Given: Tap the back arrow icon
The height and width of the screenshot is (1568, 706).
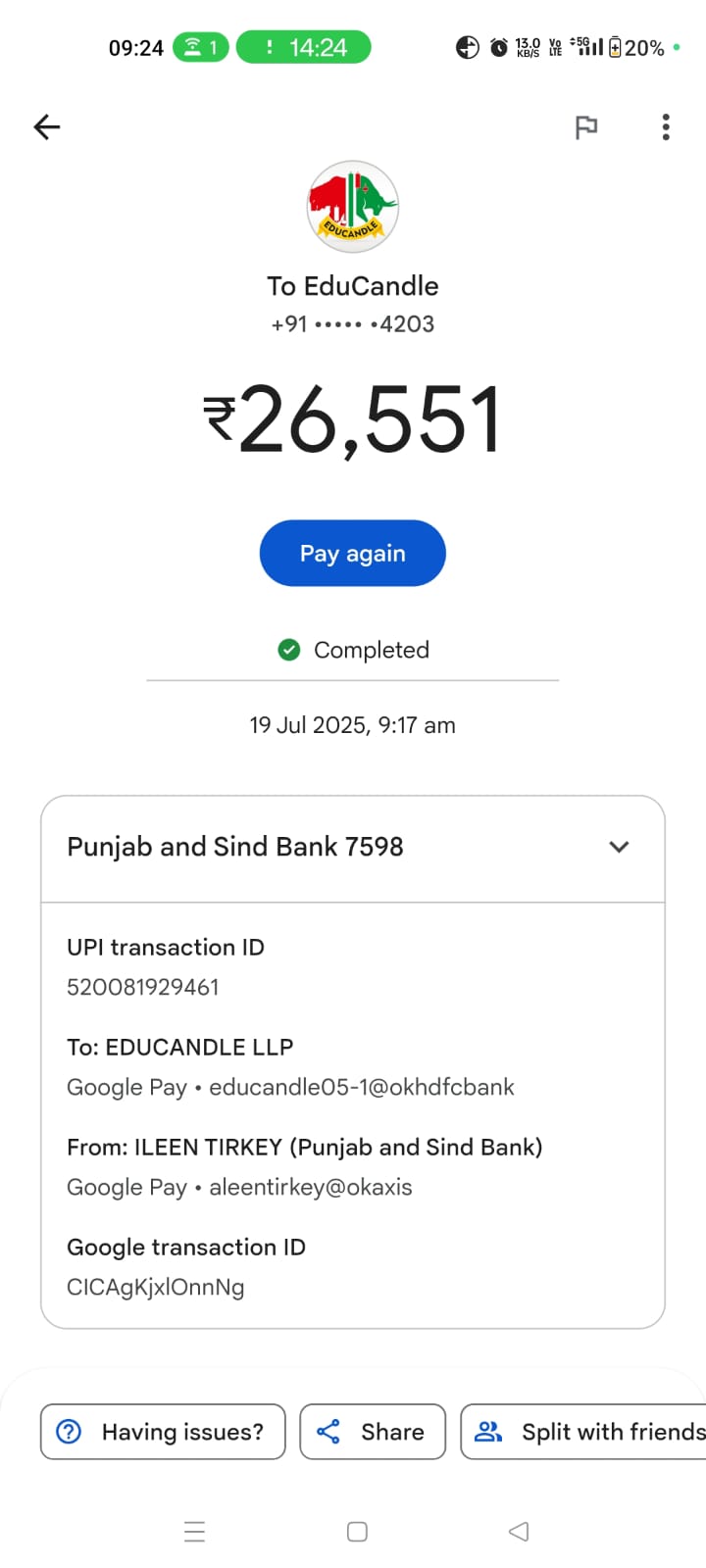Looking at the screenshot, I should click(x=47, y=127).
